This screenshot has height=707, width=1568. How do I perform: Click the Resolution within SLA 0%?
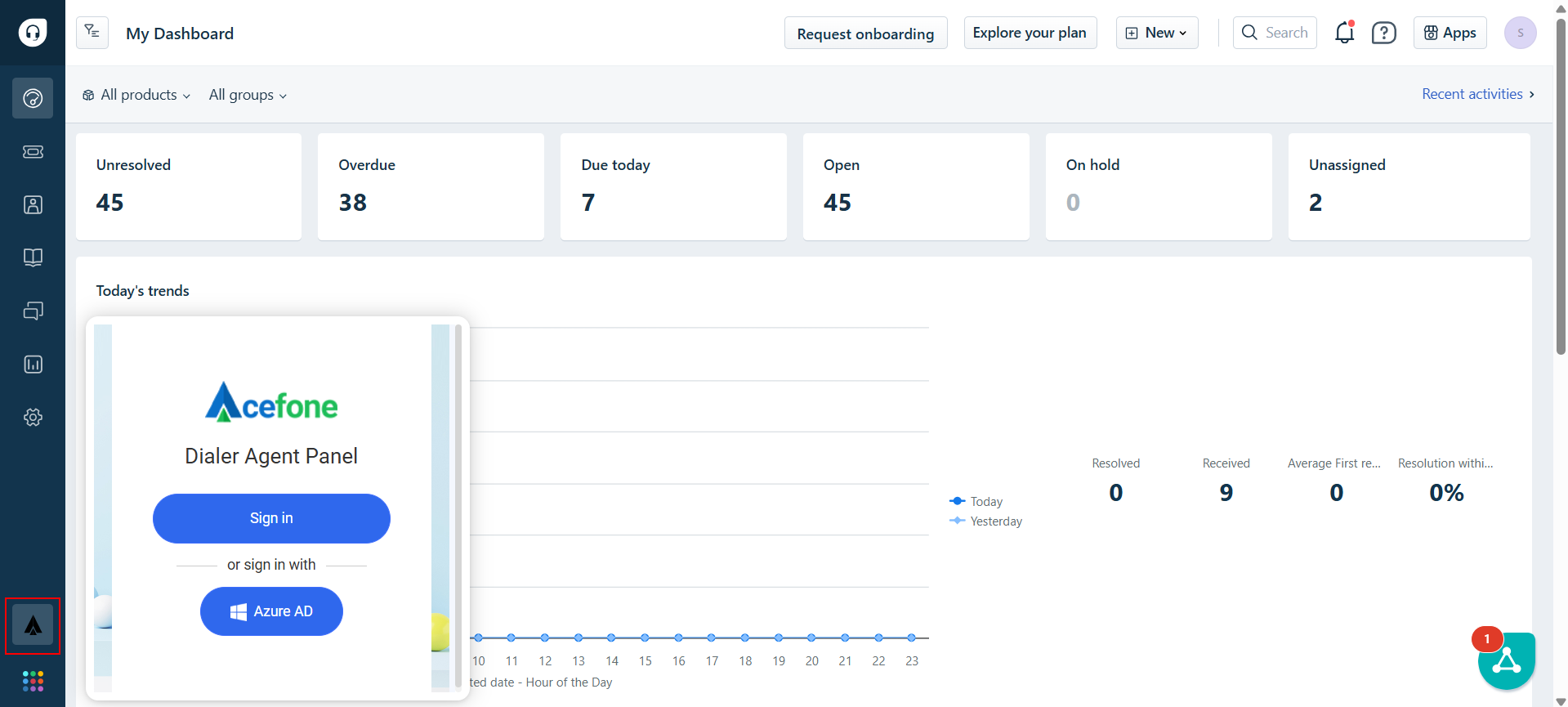1446,493
